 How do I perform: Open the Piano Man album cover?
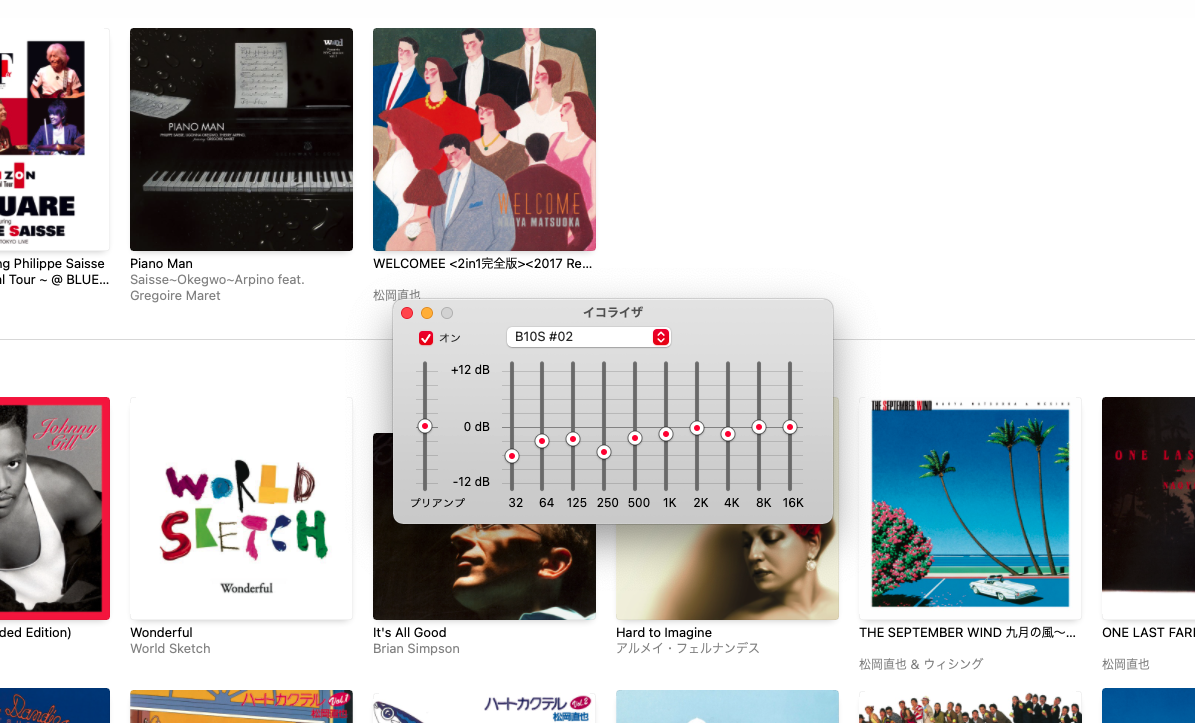(242, 139)
